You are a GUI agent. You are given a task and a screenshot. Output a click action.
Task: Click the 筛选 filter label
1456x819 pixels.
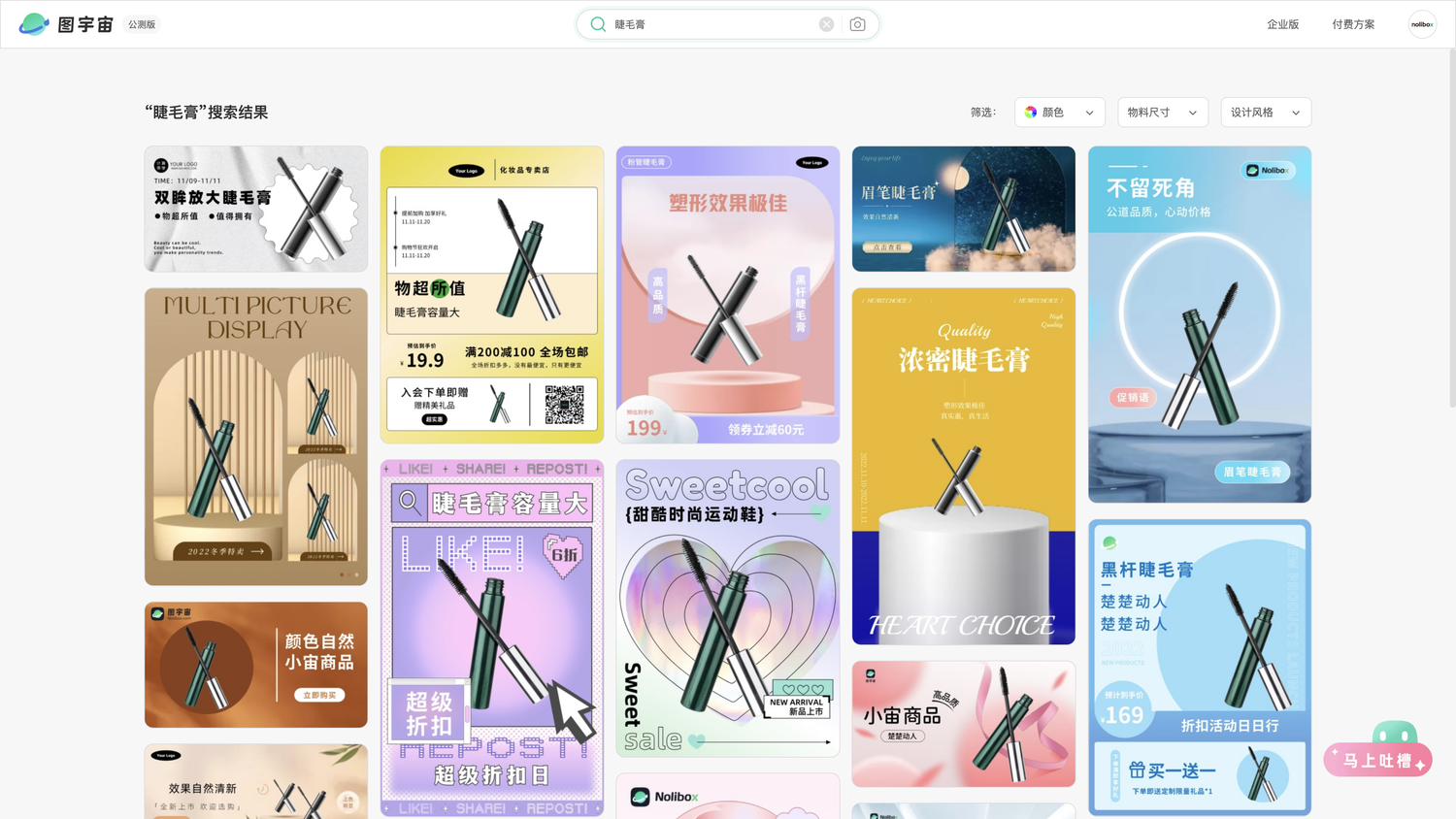coord(982,113)
